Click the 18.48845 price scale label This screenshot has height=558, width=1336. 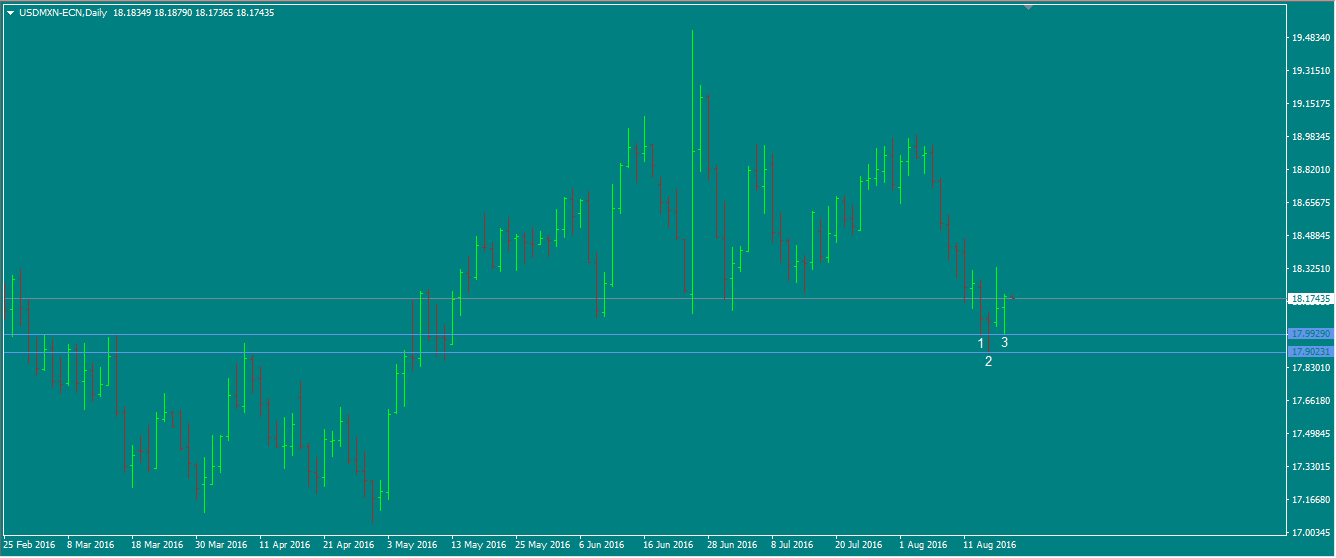click(1311, 236)
